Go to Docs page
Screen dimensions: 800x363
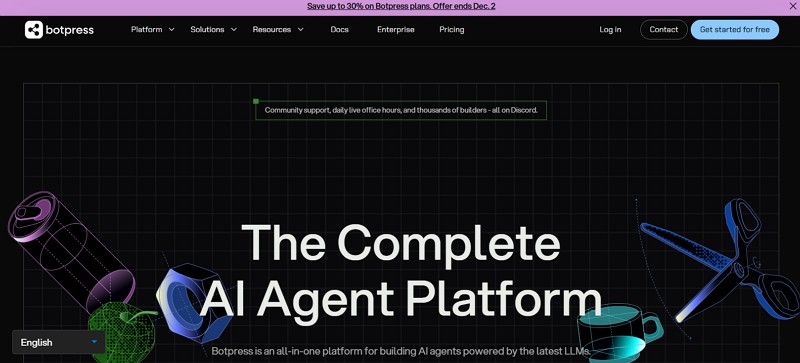point(339,30)
